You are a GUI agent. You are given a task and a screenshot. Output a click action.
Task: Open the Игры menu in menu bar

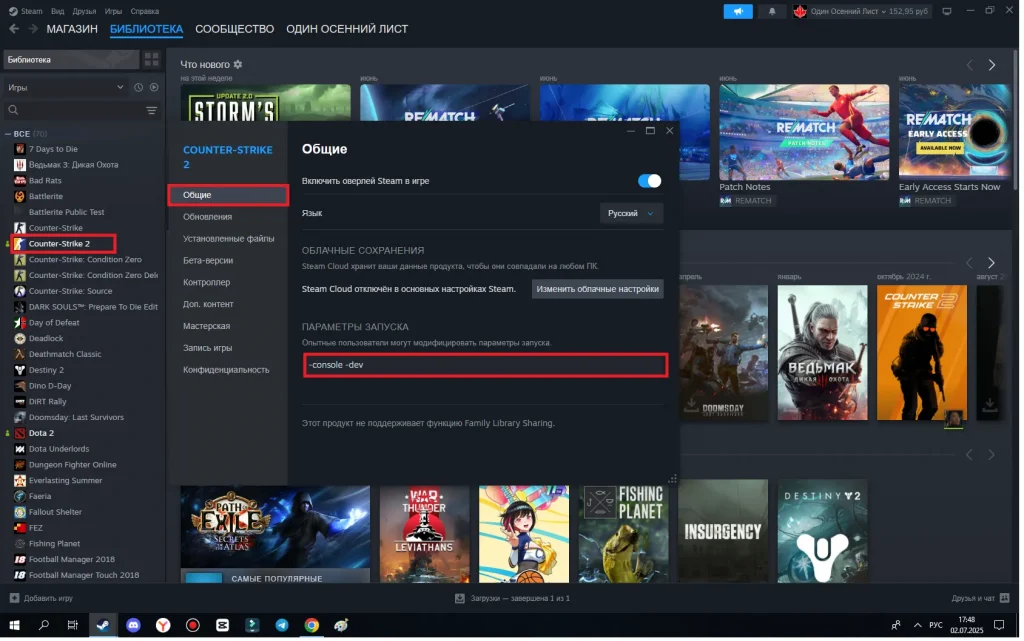pyautogui.click(x=113, y=11)
